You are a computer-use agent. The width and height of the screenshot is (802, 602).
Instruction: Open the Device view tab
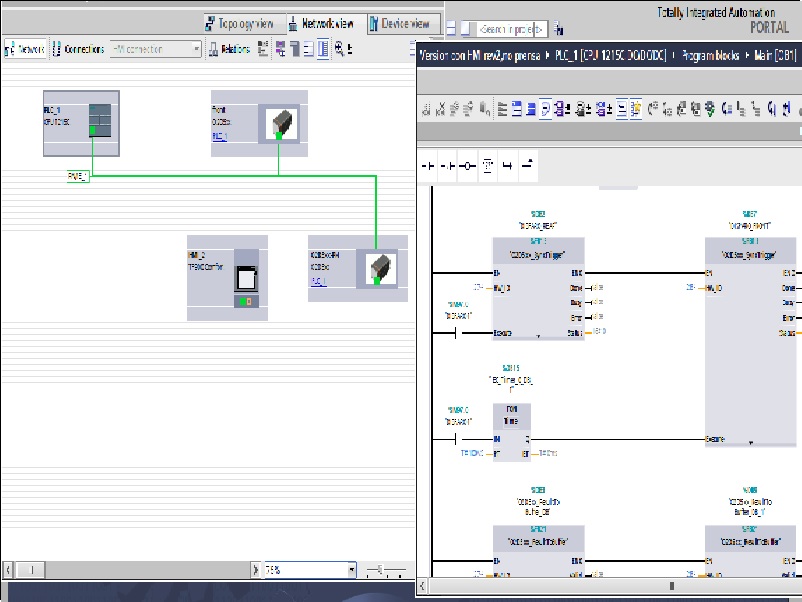coord(405,23)
